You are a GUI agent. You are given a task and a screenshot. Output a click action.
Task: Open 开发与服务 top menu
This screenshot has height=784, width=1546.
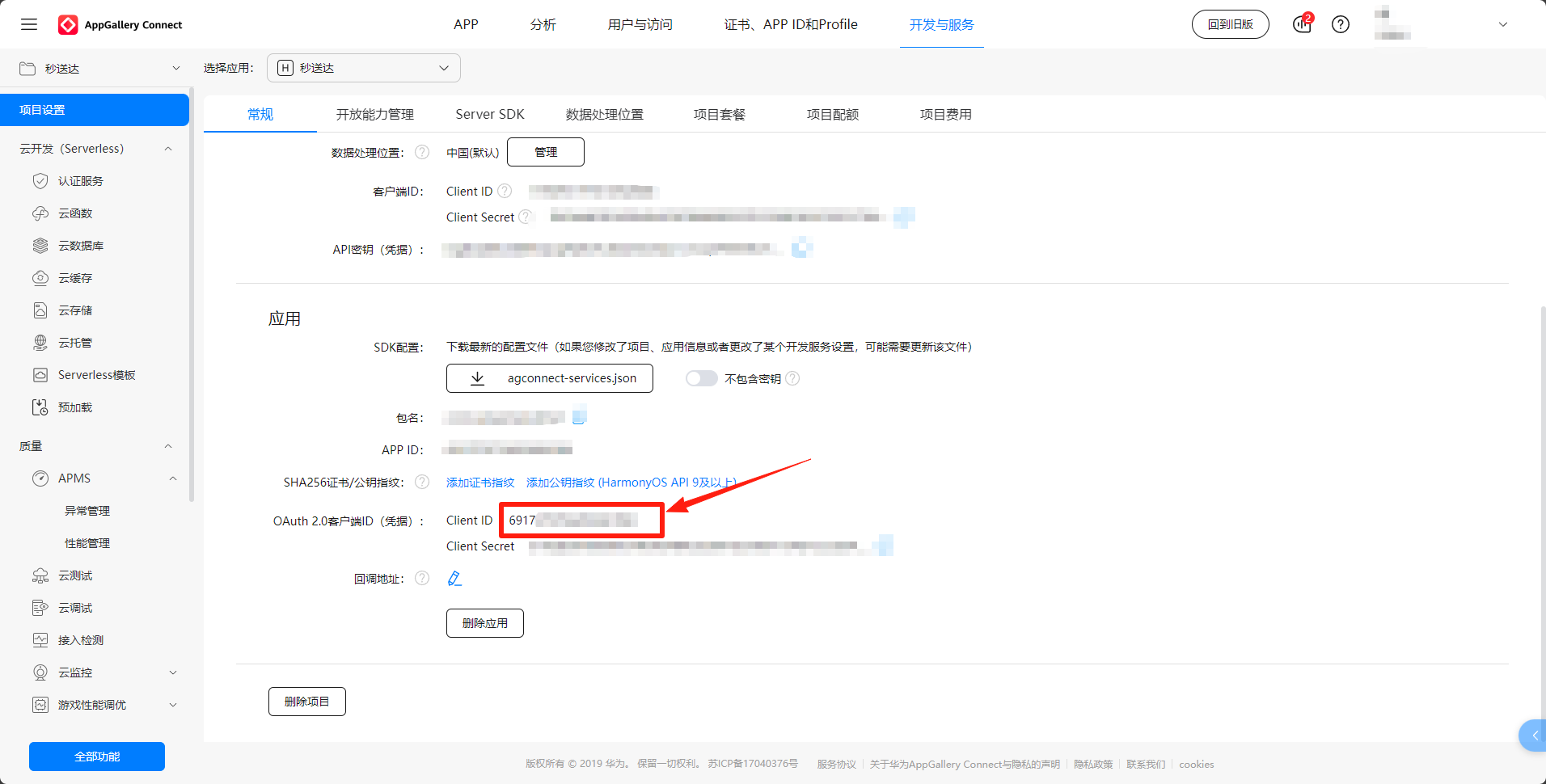coord(942,24)
